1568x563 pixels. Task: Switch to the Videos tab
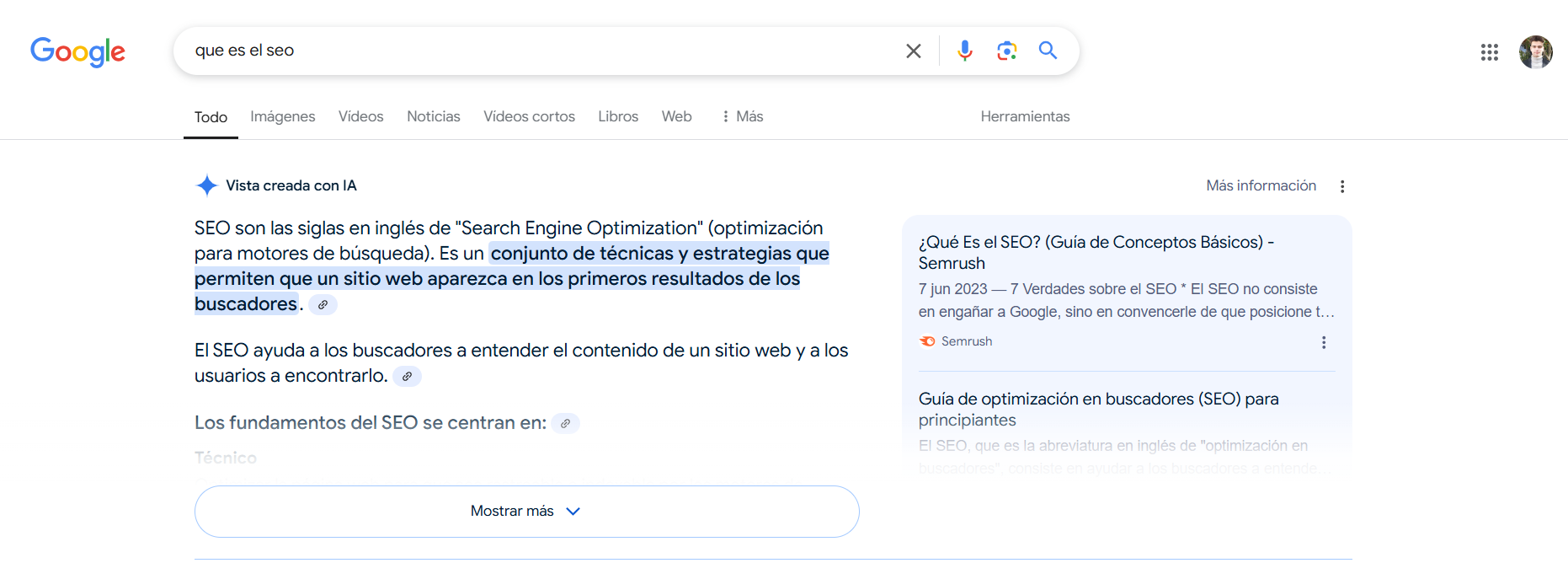tap(360, 116)
